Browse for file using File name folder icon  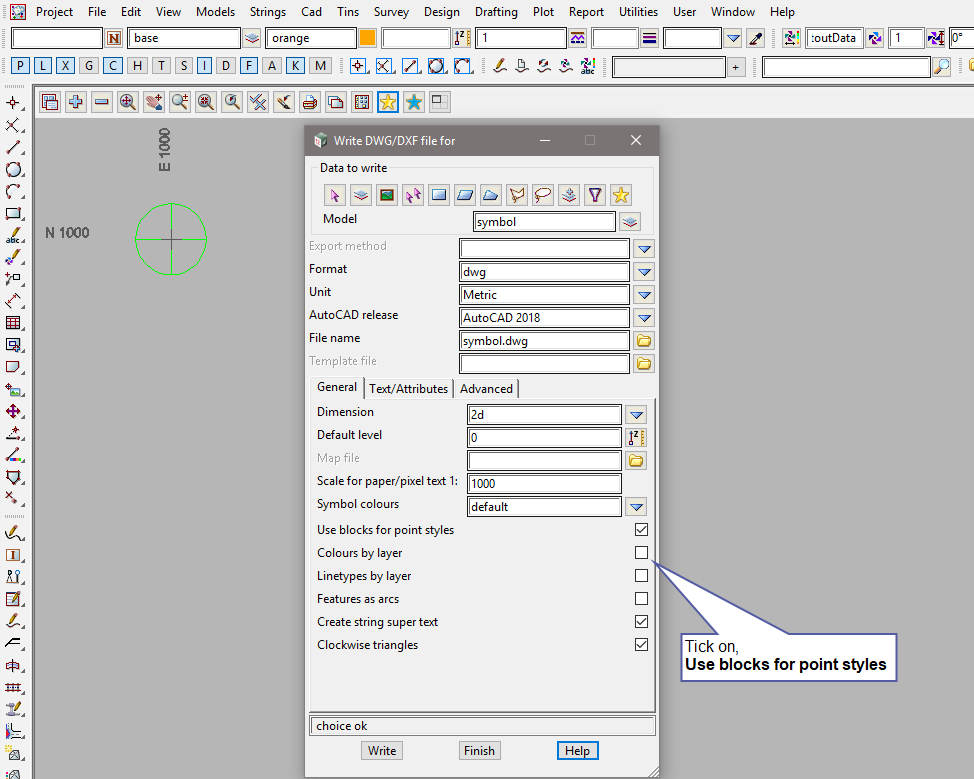coord(644,341)
